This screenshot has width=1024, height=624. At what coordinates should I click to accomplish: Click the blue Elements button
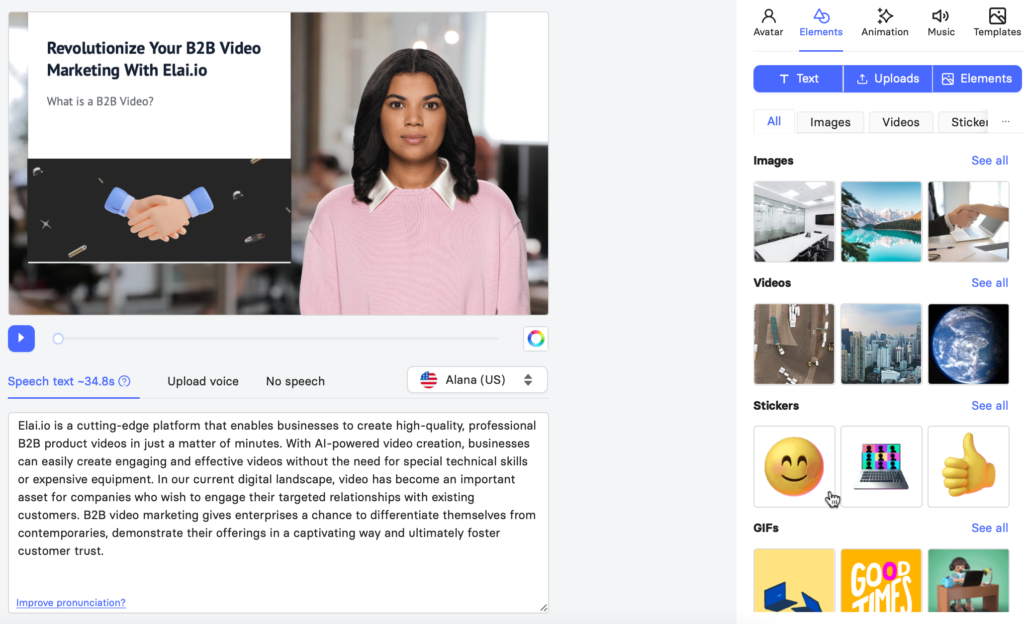coord(977,78)
